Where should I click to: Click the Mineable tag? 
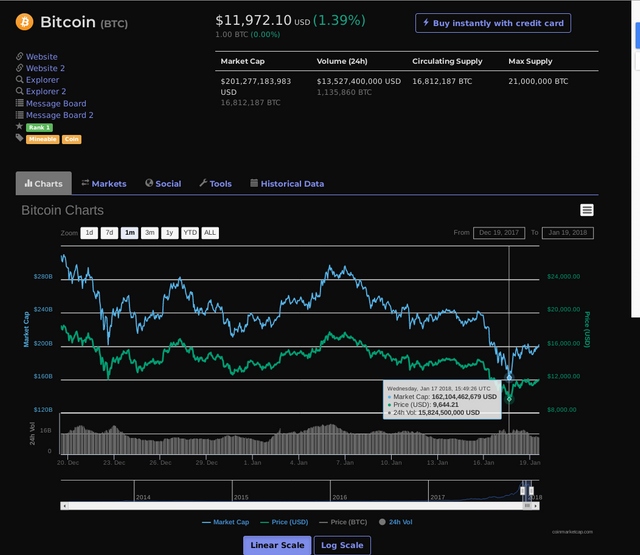tap(42, 139)
